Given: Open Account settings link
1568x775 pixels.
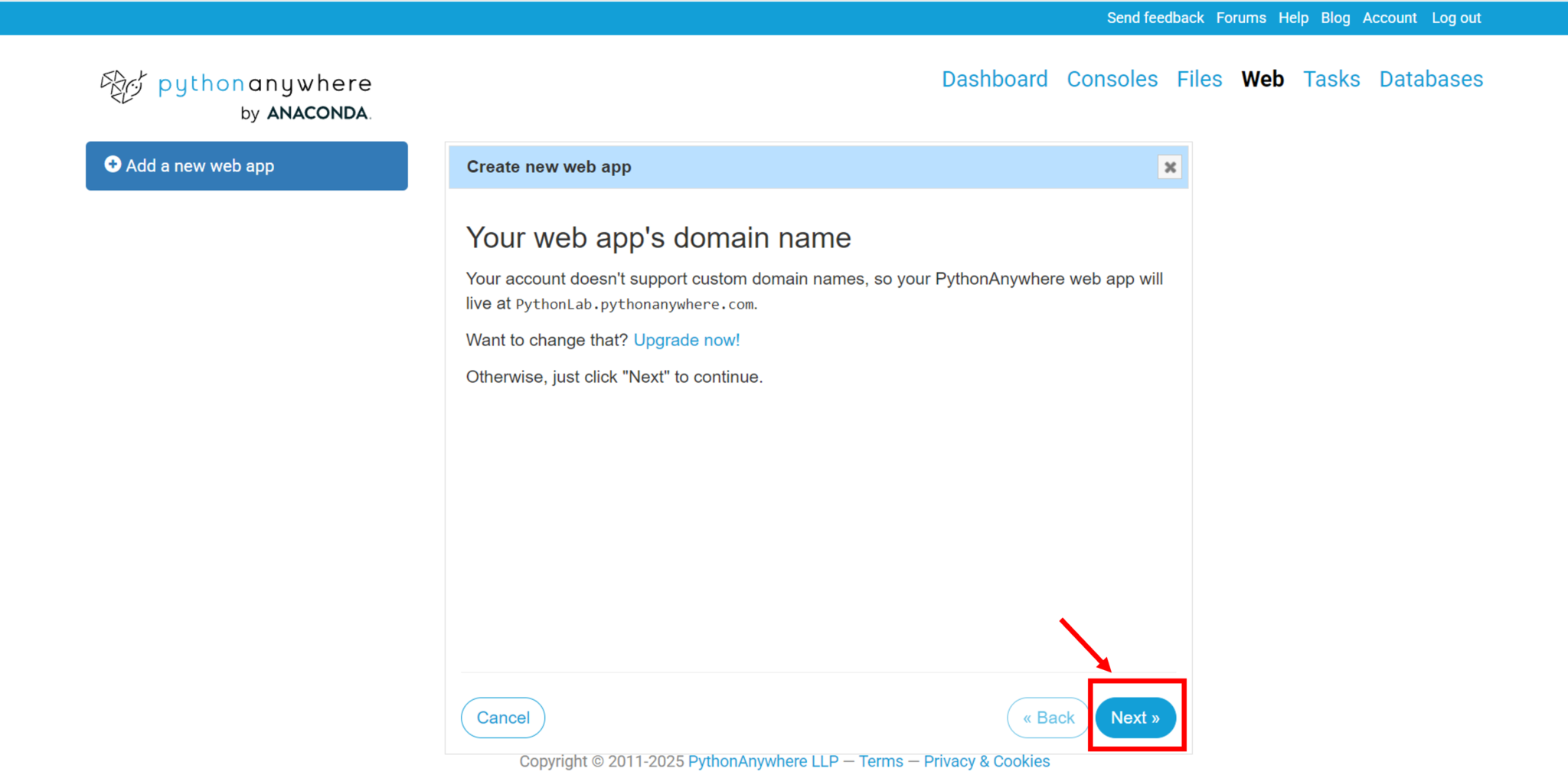Looking at the screenshot, I should (1389, 18).
